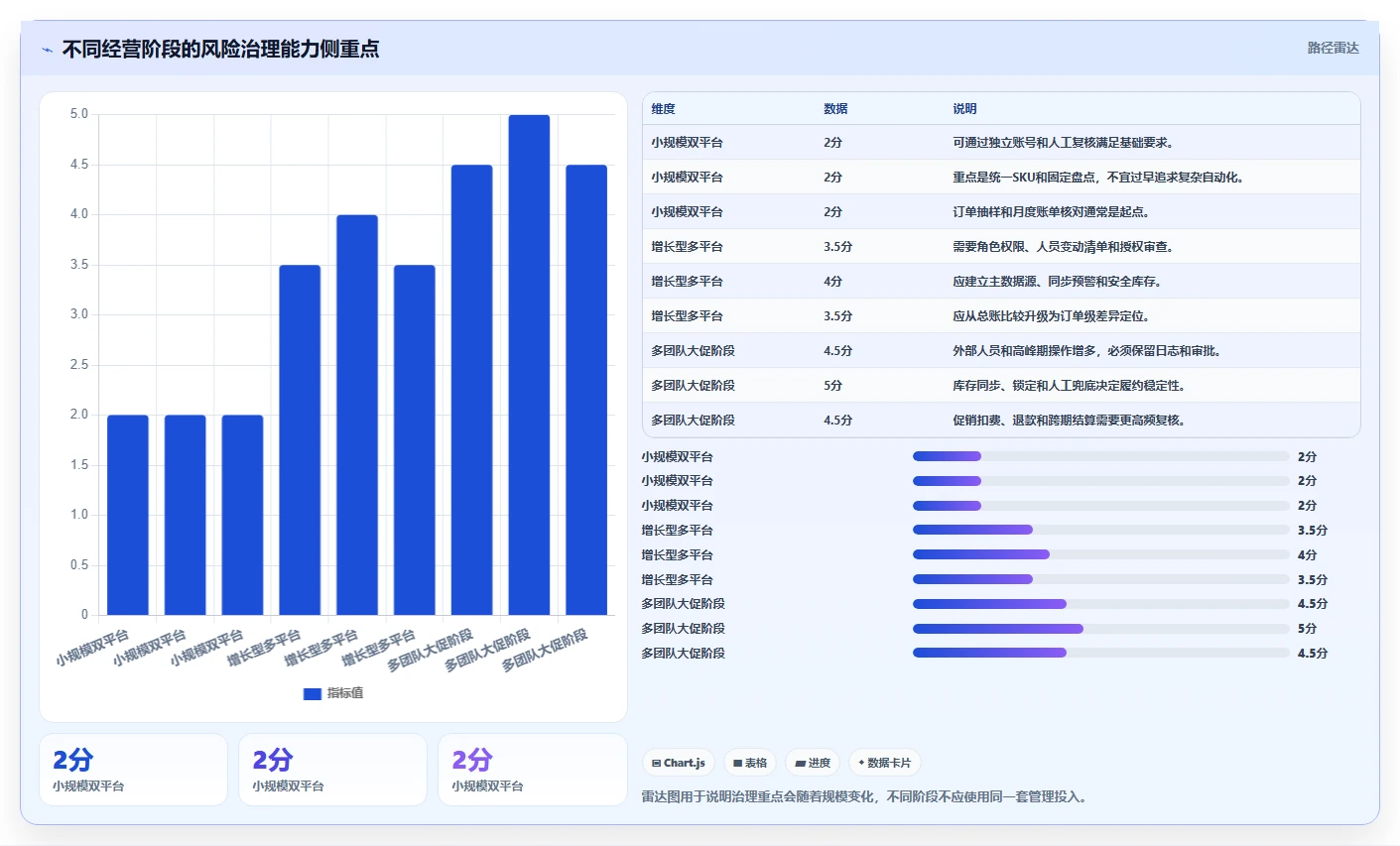Select row 促销扣费、退款和跨期结算需要更高频复核
The image size is (1400, 846).
tap(1001, 421)
